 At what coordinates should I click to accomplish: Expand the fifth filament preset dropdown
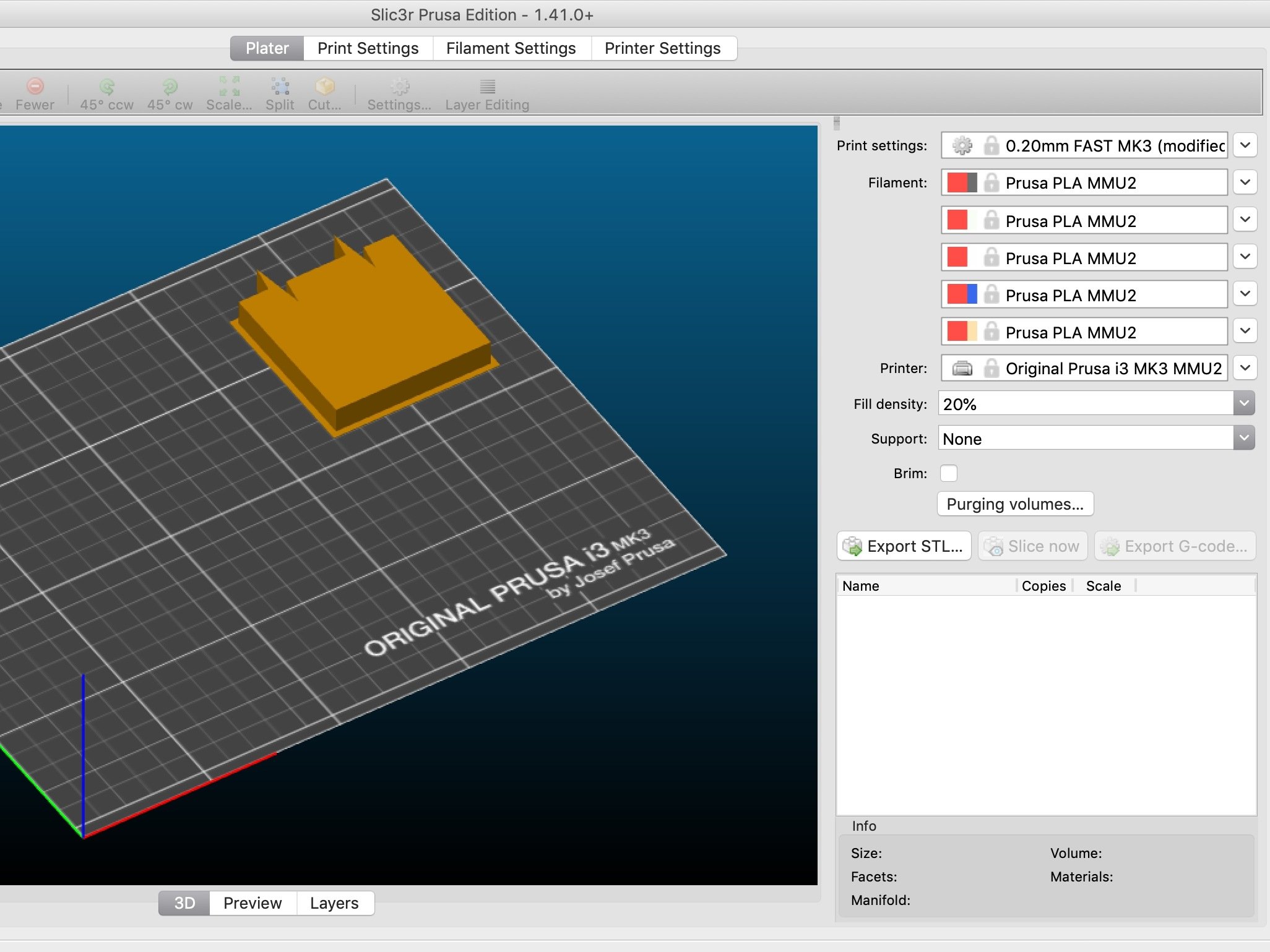tap(1245, 331)
